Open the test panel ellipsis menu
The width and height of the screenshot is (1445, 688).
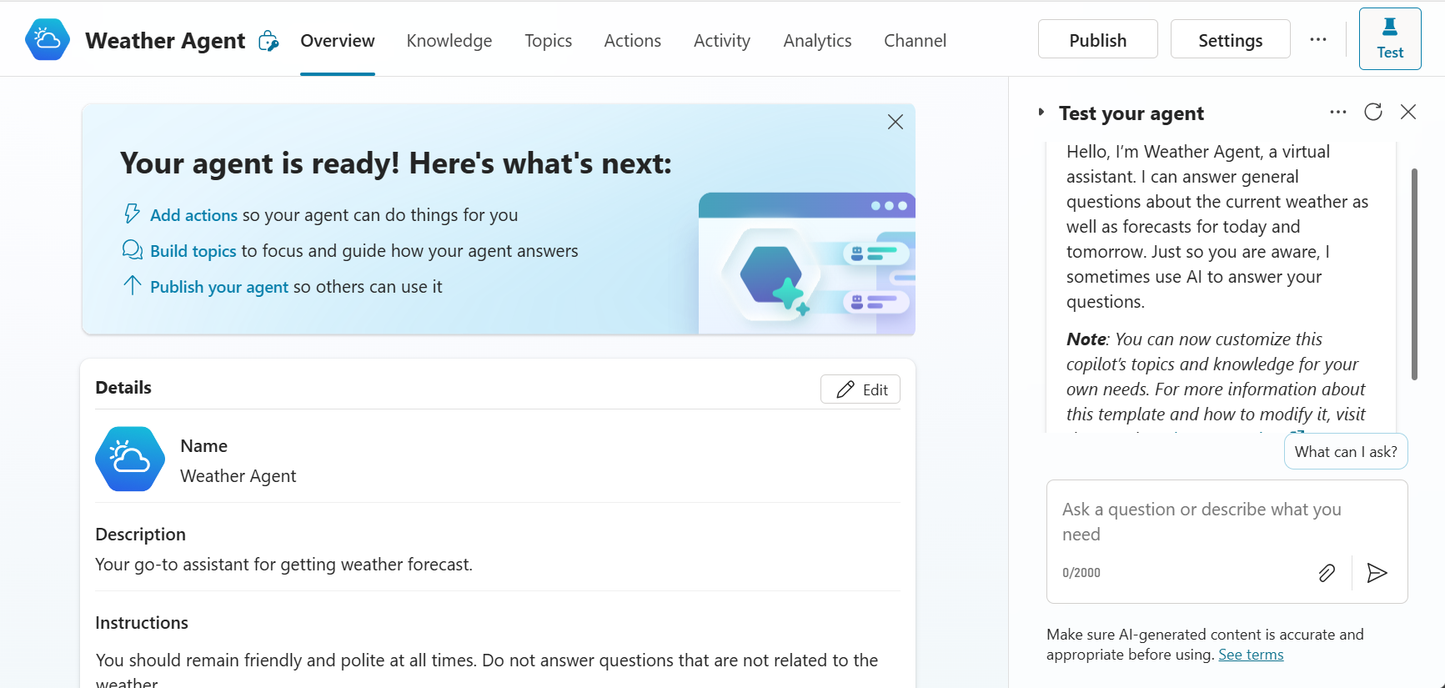point(1338,112)
